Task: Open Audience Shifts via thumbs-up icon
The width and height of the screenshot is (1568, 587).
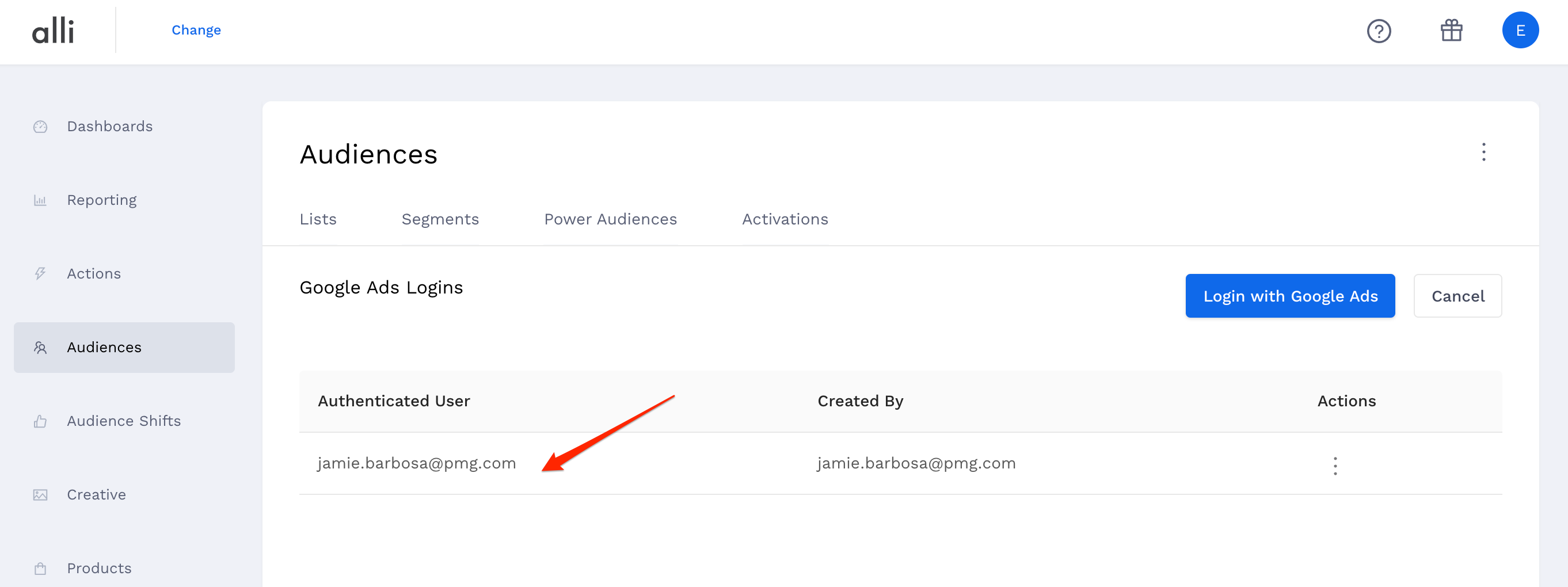Action: coord(40,420)
